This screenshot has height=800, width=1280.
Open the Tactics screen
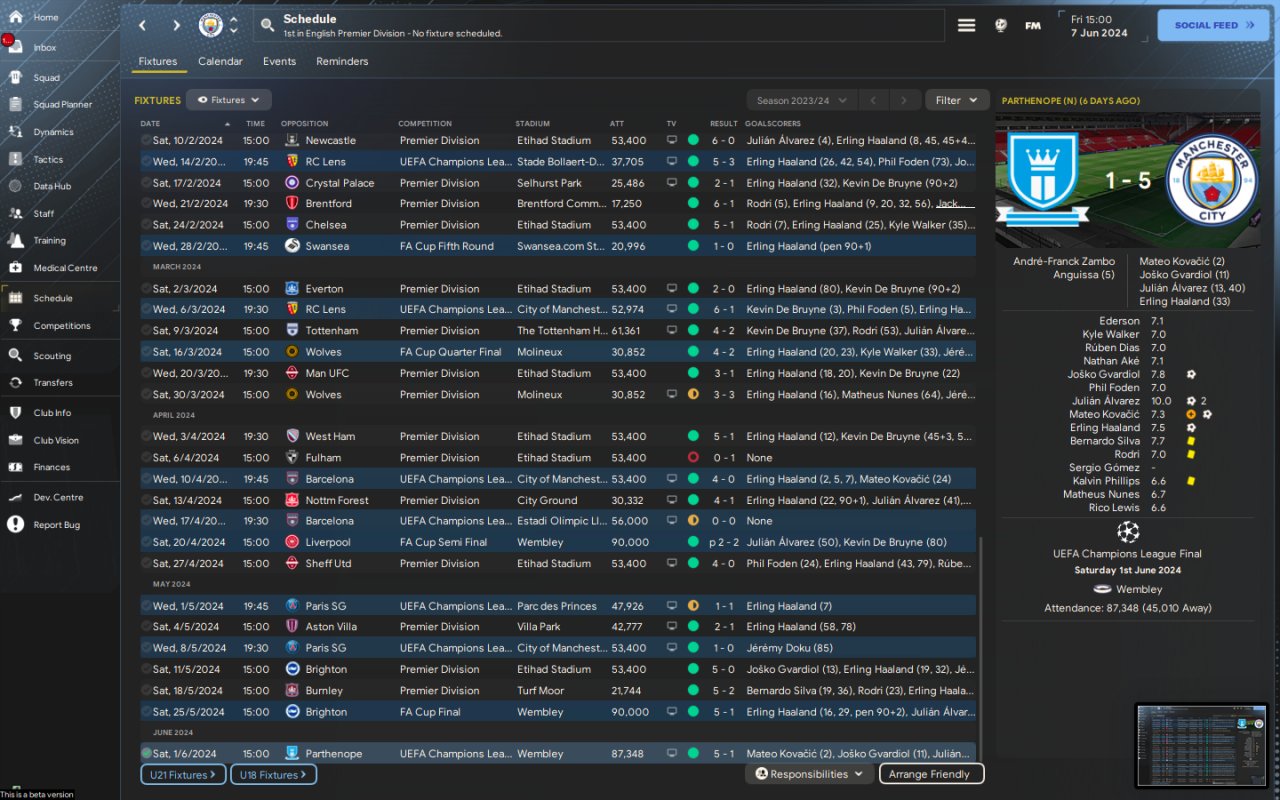48,159
